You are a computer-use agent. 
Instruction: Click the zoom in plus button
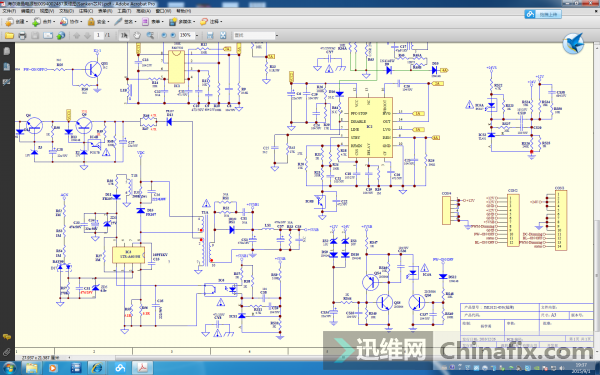[x=173, y=36]
